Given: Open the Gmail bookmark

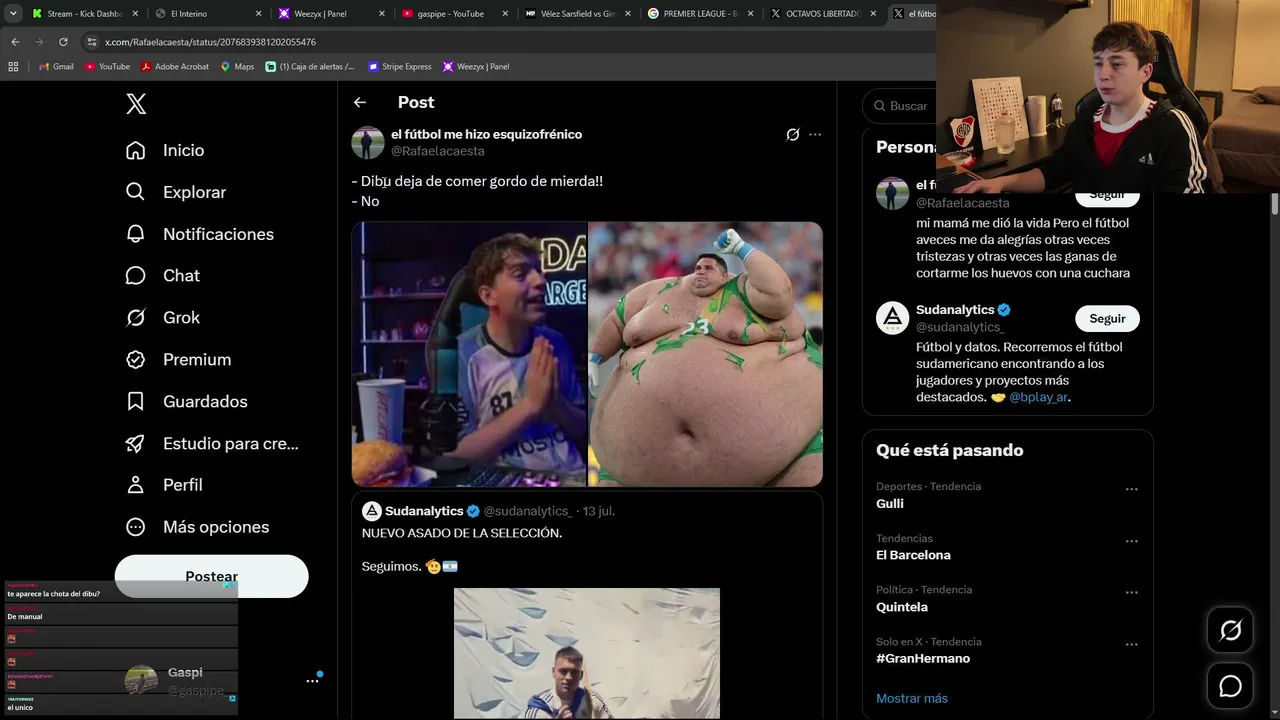Looking at the screenshot, I should (56, 67).
